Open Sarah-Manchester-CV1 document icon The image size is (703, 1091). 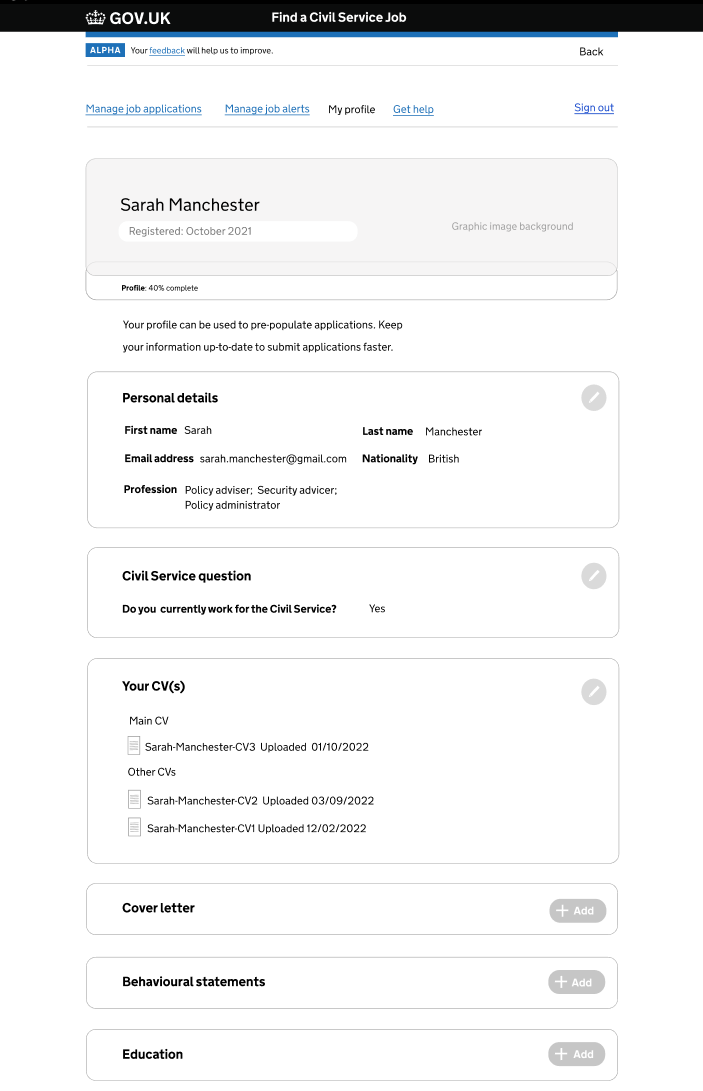(135, 827)
